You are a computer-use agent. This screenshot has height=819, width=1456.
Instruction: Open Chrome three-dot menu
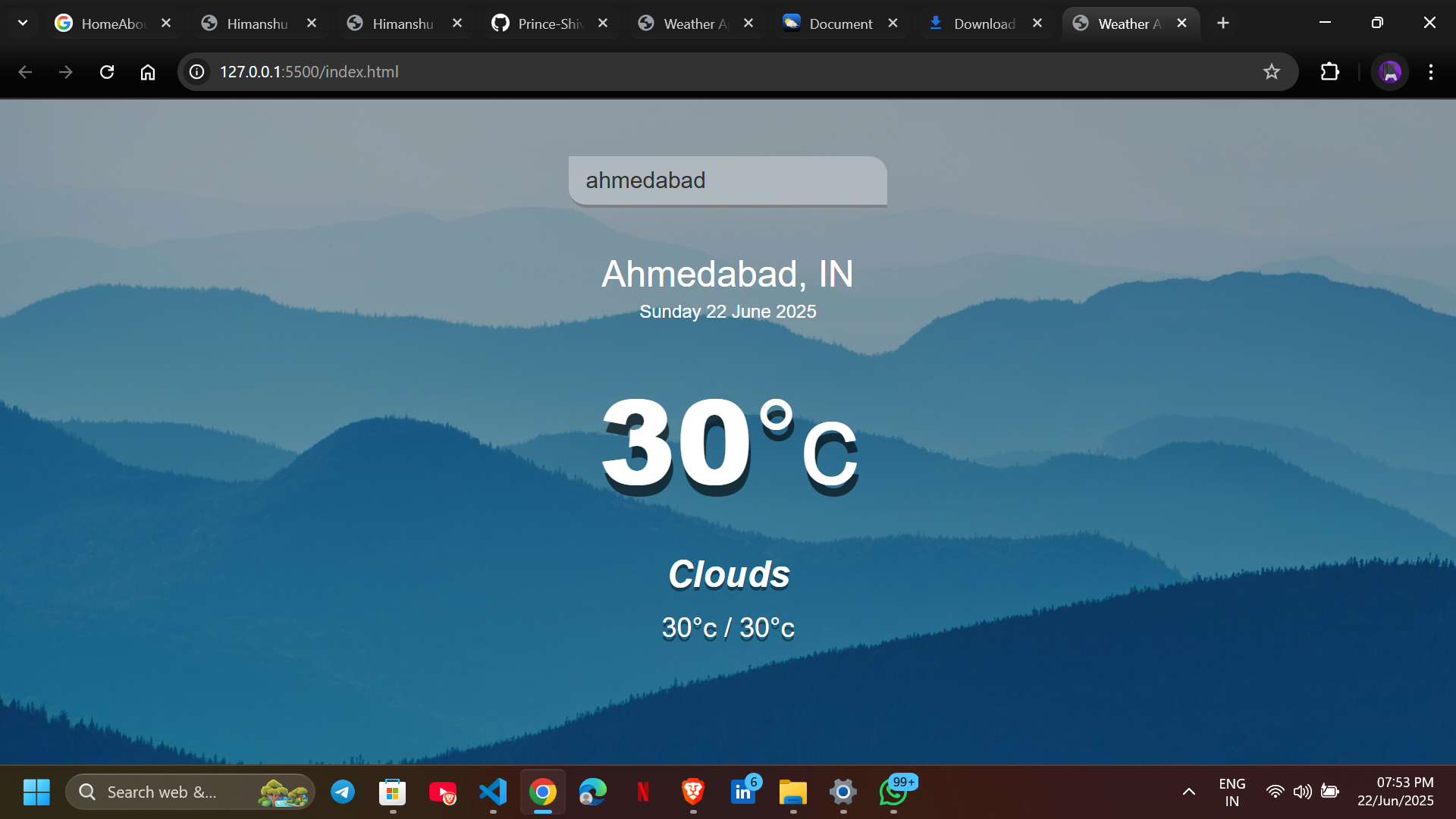coord(1431,72)
